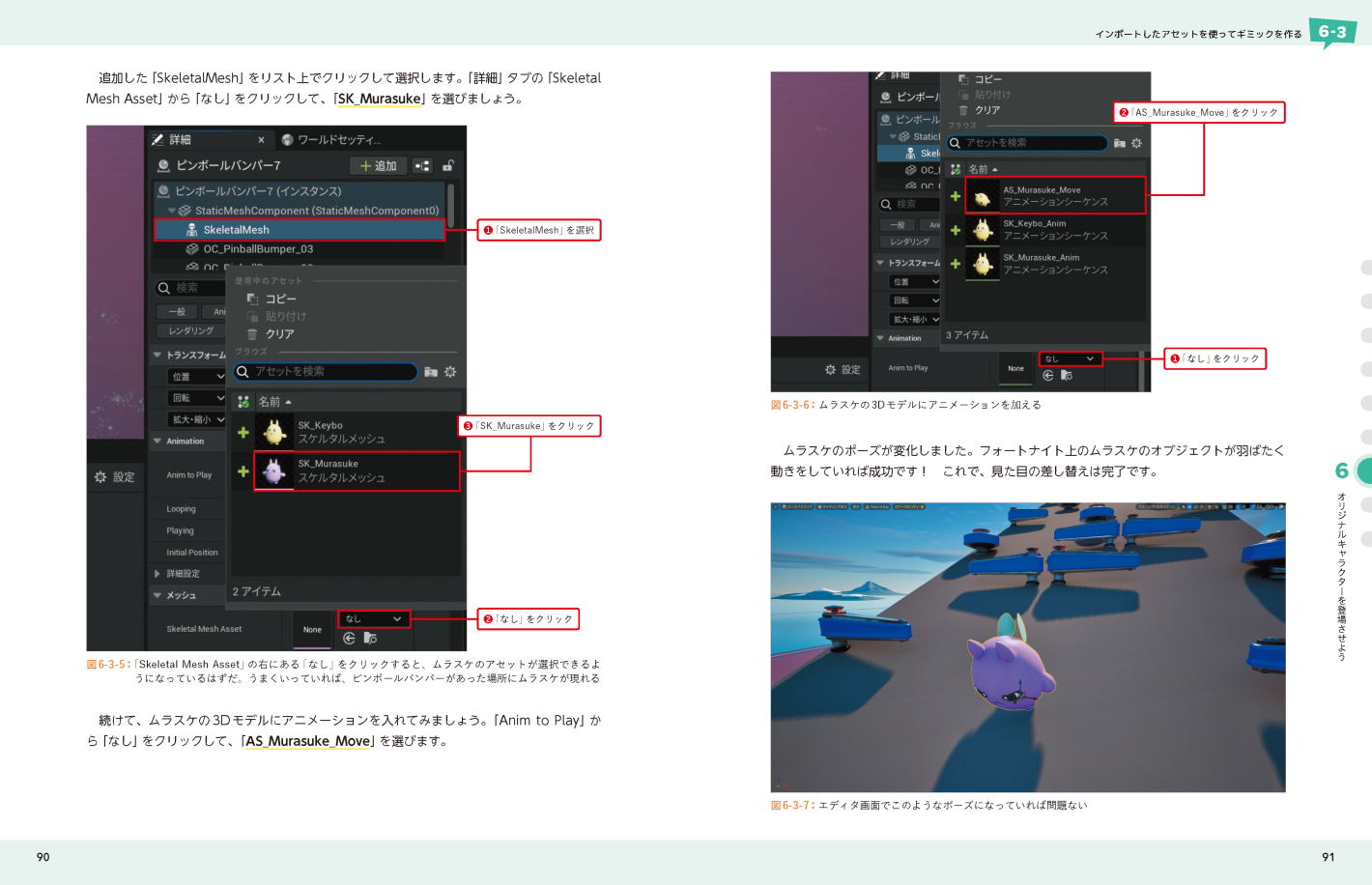1372x885 pixels.
Task: Browse to asset icon under Skeletal Mesh Asset
Action: [370, 639]
